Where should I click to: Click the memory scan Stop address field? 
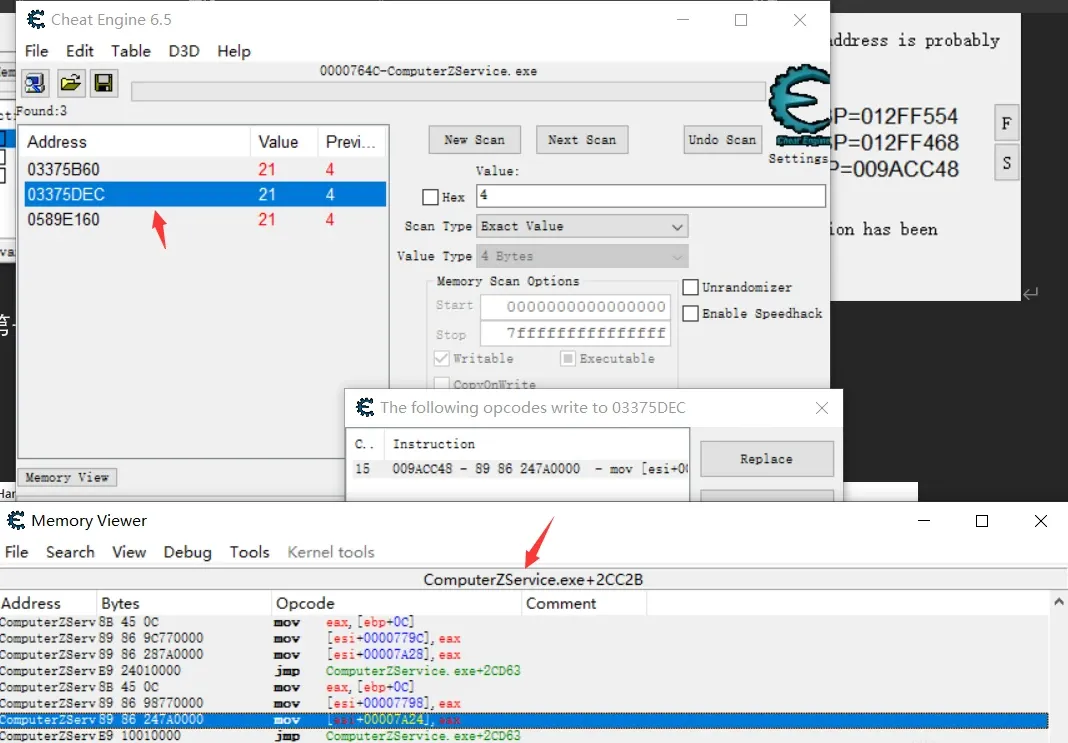pyautogui.click(x=576, y=334)
